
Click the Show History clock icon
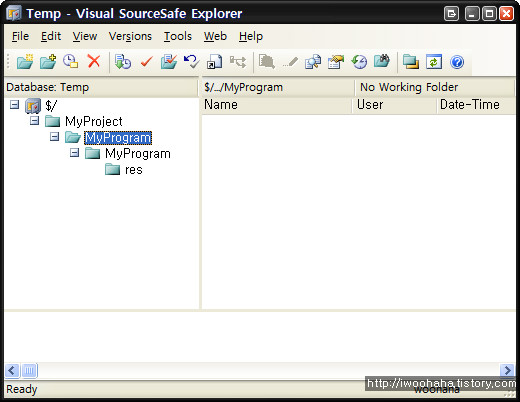[x=359, y=62]
